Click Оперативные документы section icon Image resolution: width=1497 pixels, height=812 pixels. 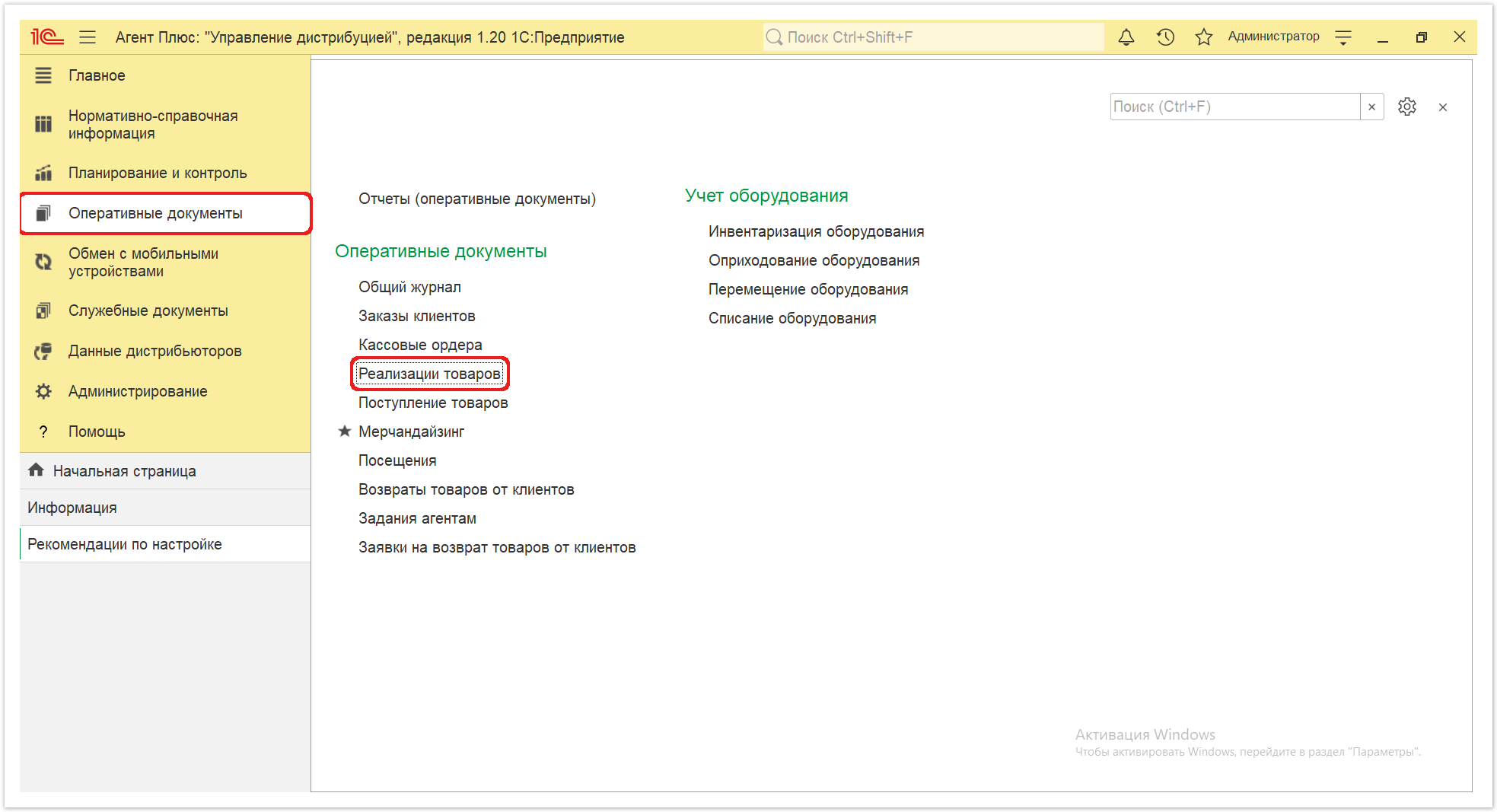coord(43,213)
